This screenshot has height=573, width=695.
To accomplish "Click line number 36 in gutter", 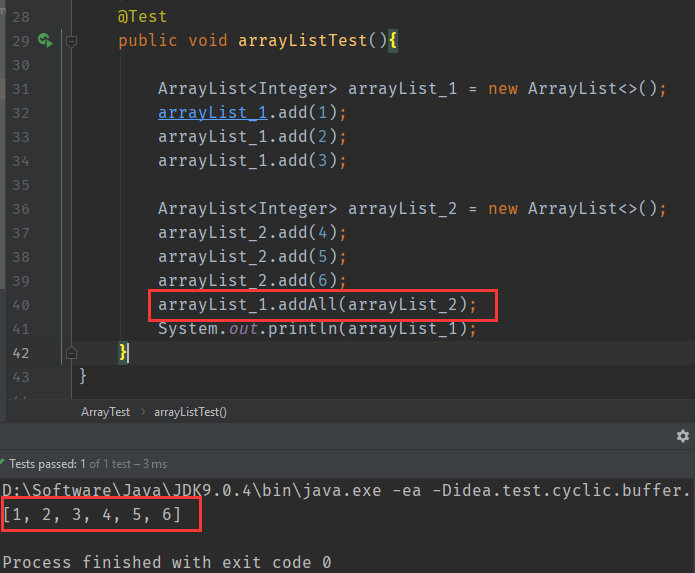I will (21, 209).
